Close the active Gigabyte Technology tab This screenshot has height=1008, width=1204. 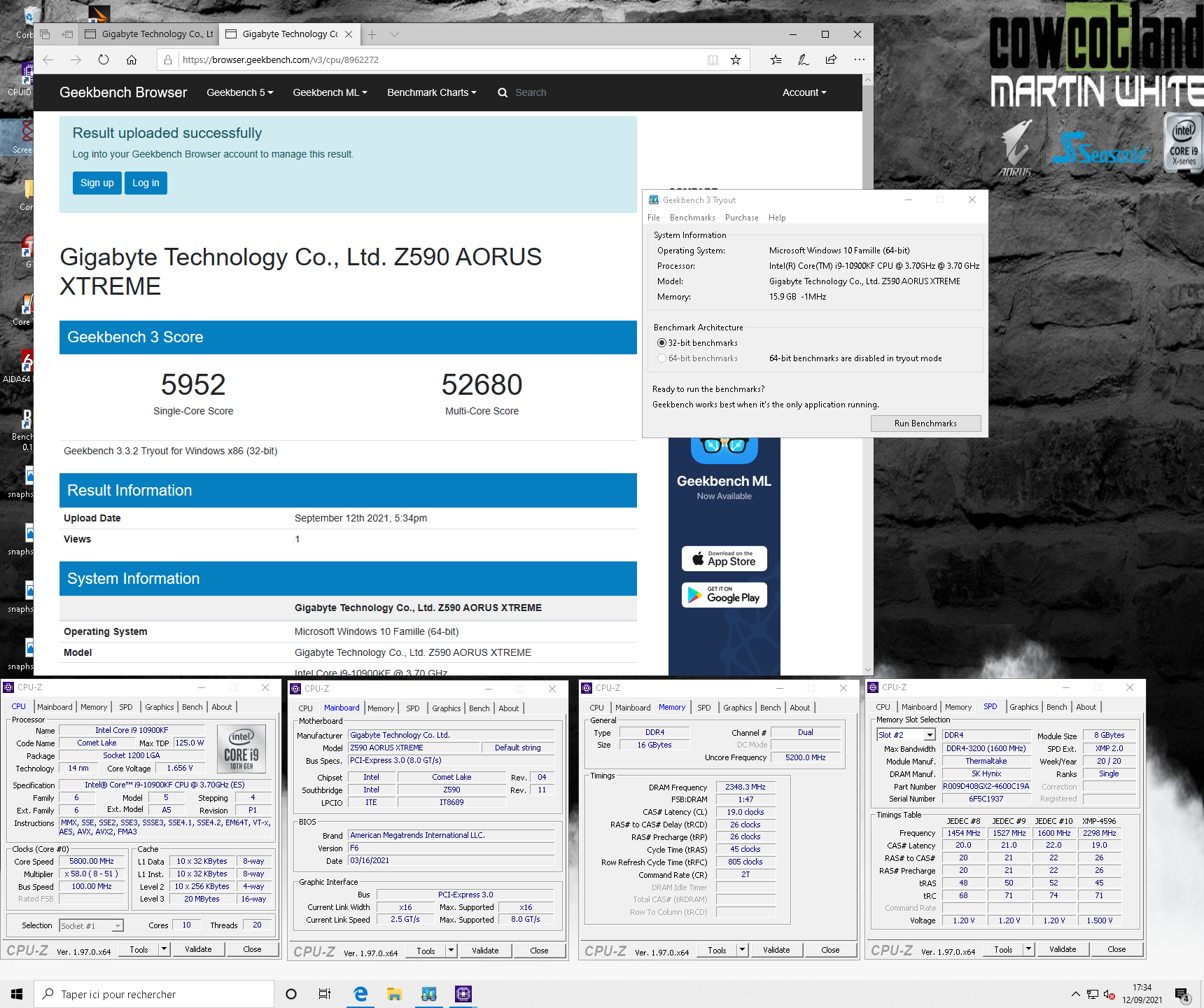349,34
